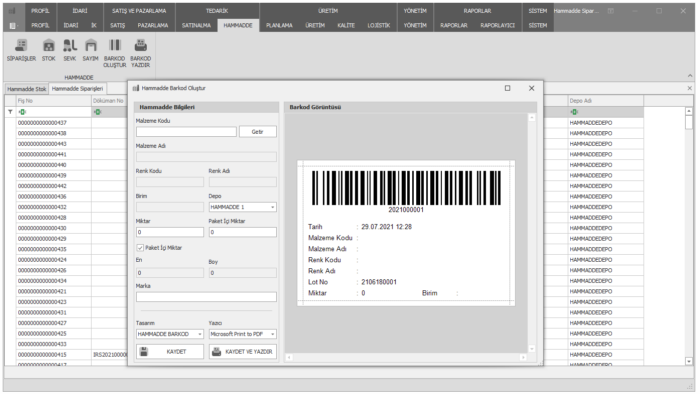
Task: Open the Sayım ribbon icon
Action: click(91, 50)
